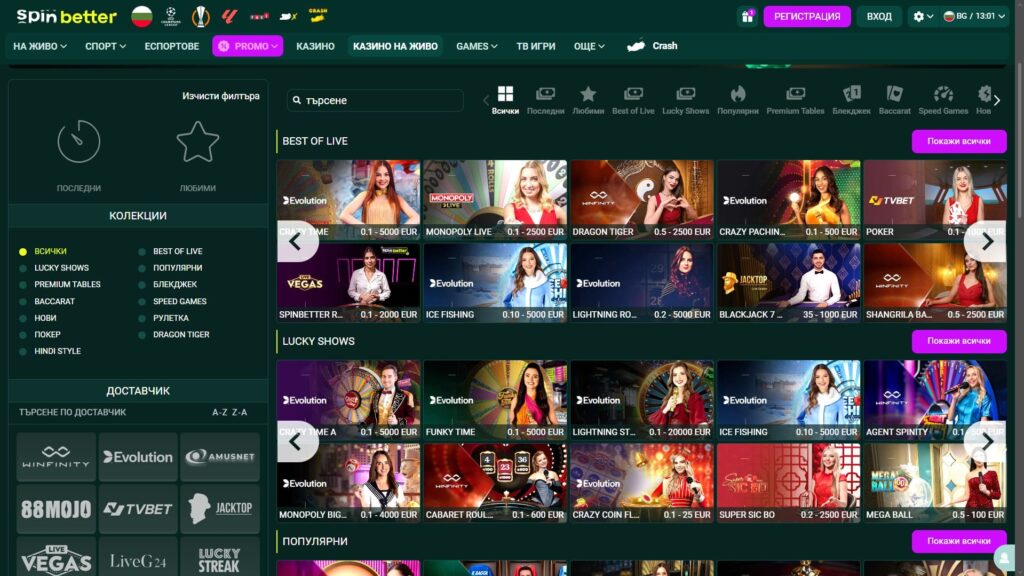The height and width of the screenshot is (576, 1024).
Task: Select the Рулетка collection radio option
Action: click(x=142, y=318)
